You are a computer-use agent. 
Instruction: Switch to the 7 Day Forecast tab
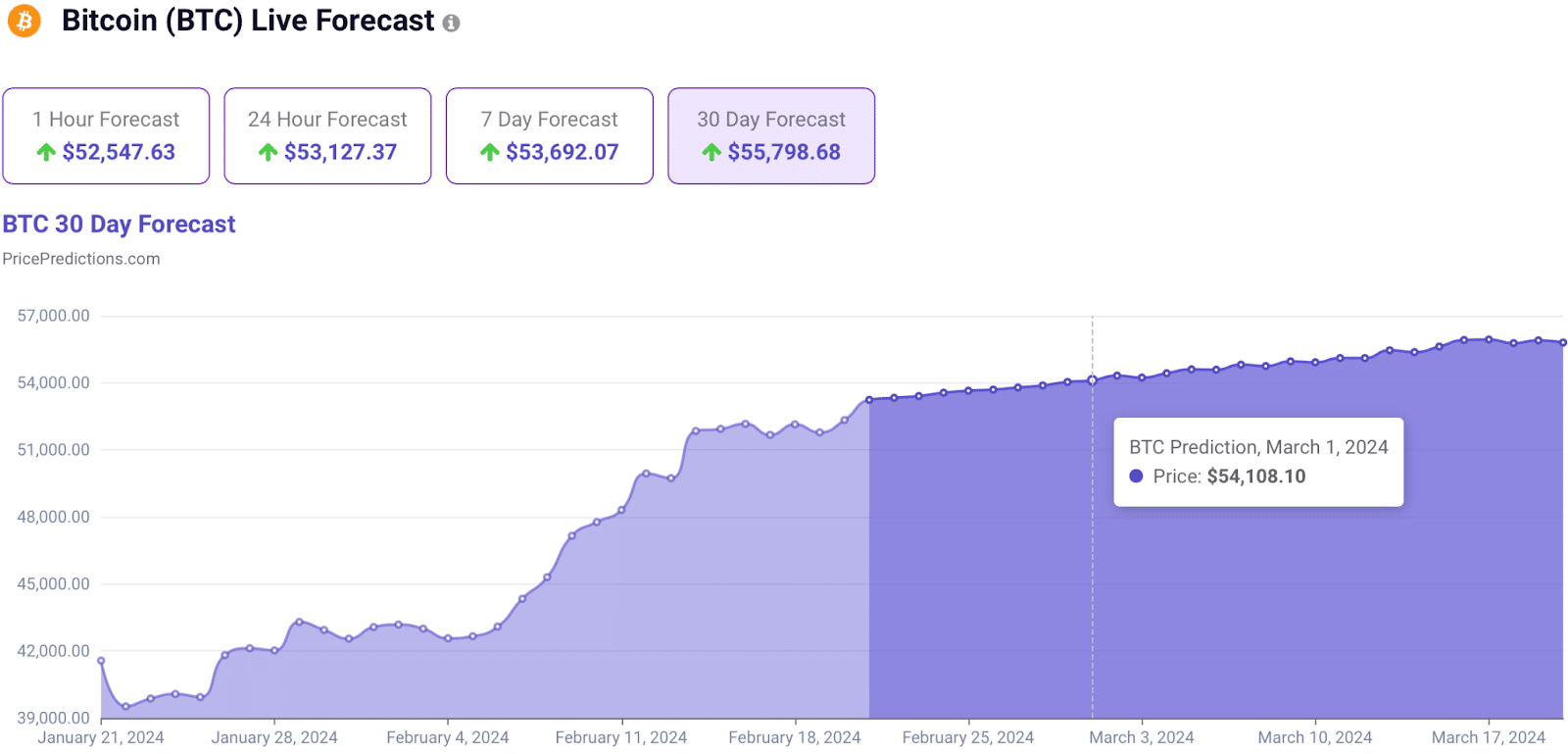click(550, 135)
